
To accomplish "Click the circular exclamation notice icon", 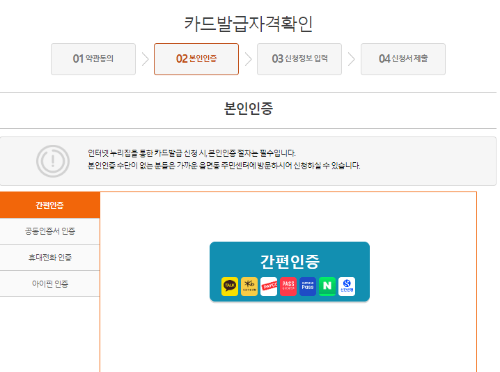I will 53,161.
